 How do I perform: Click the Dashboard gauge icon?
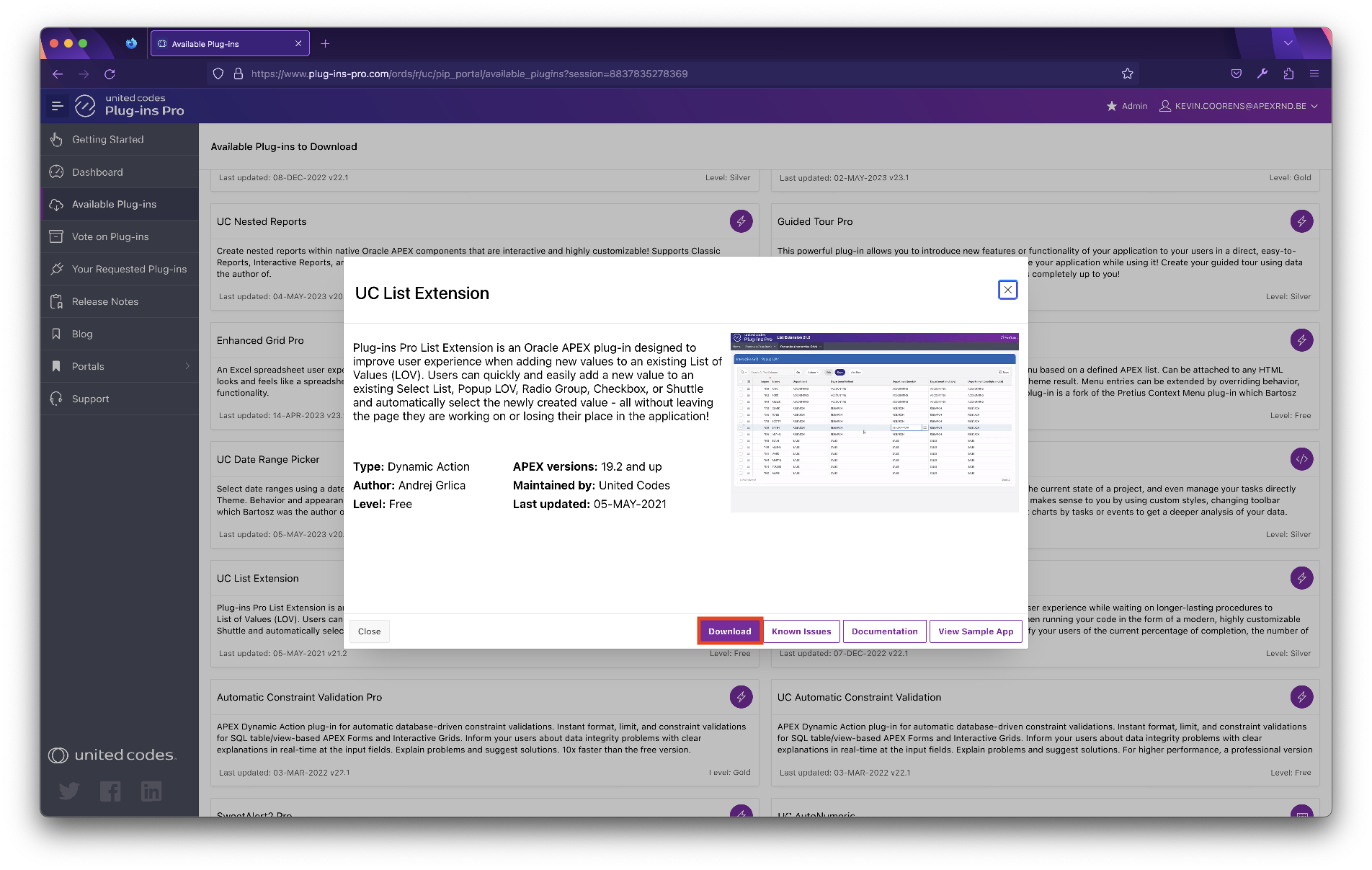[x=56, y=172]
